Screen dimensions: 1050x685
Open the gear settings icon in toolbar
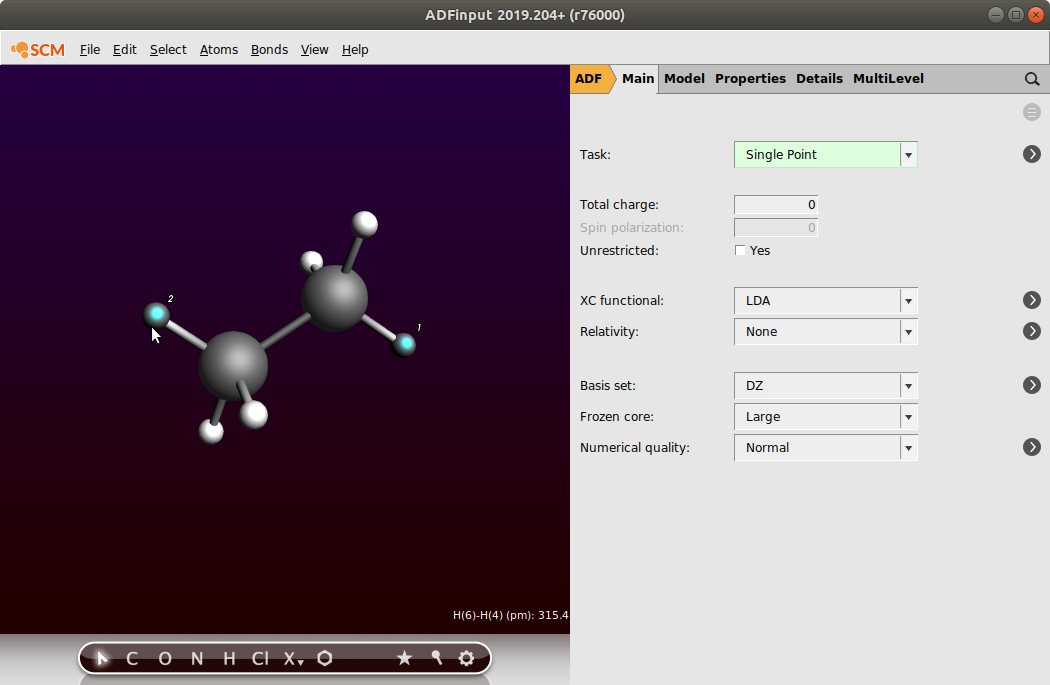coord(466,658)
